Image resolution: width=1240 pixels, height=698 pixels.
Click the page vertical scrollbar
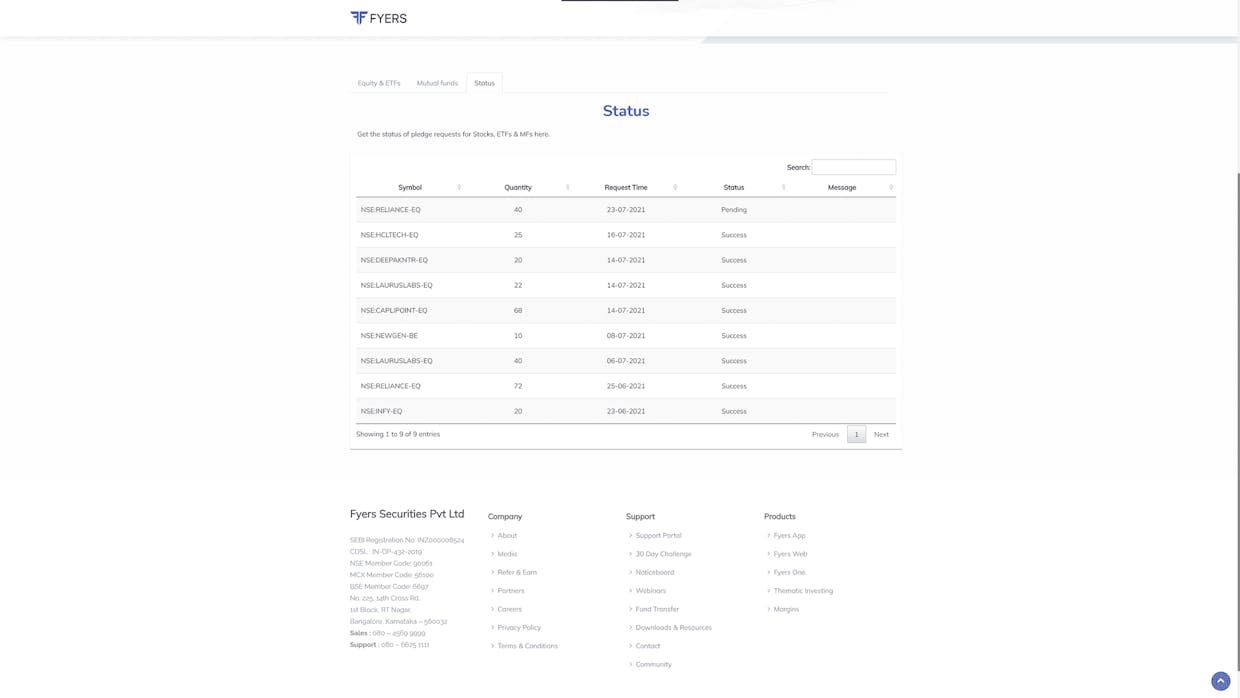coord(1238,420)
